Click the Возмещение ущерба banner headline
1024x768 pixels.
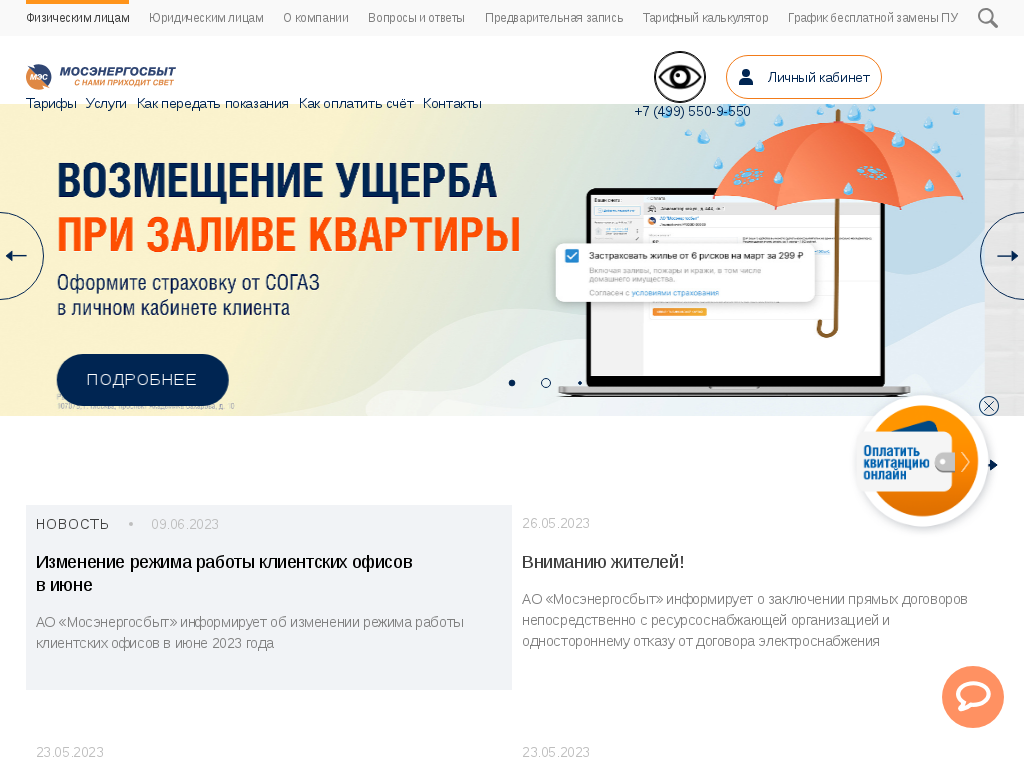(278, 180)
